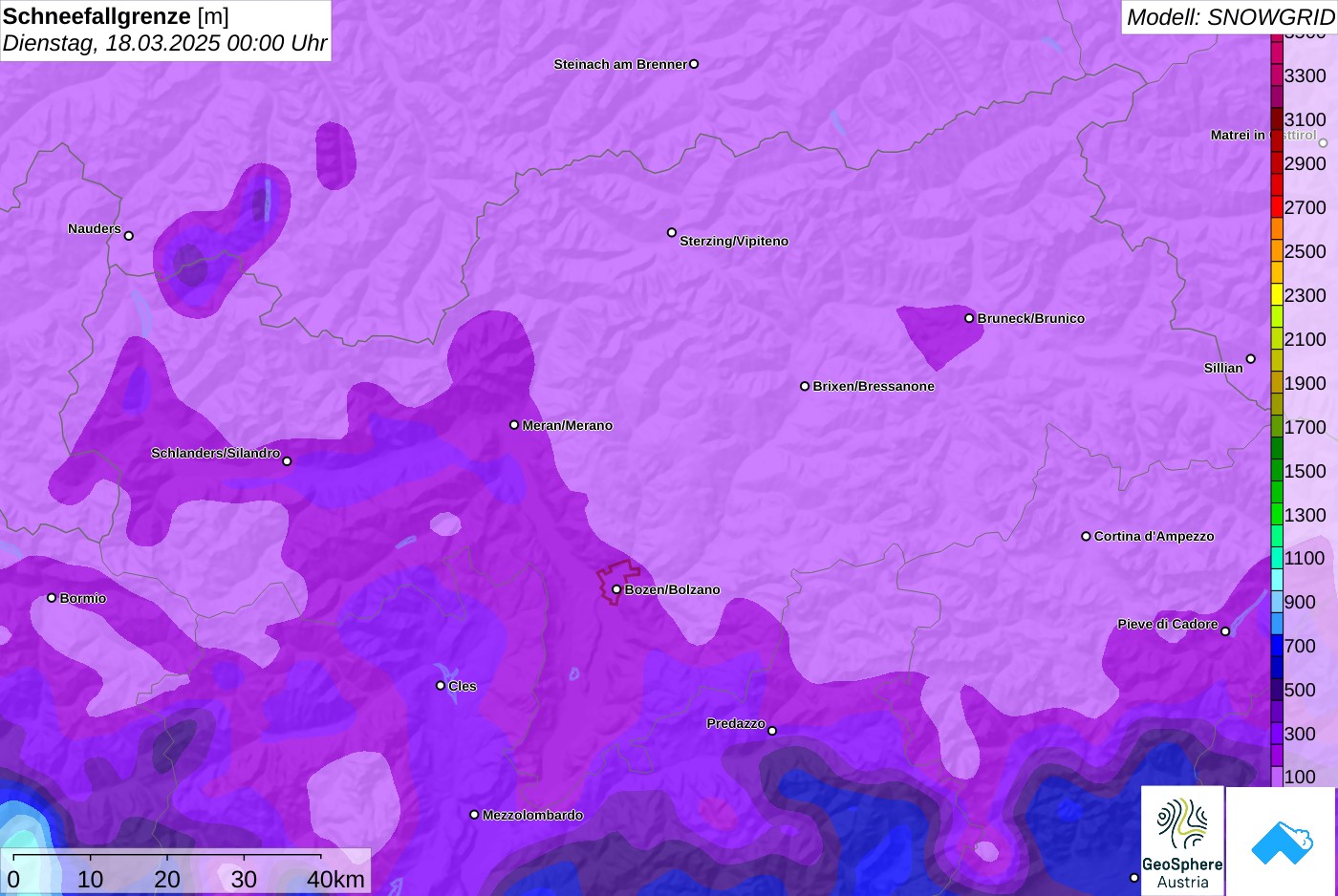This screenshot has height=896, width=1338.
Task: Click the blue arrow cloud logo
Action: coord(1282,842)
